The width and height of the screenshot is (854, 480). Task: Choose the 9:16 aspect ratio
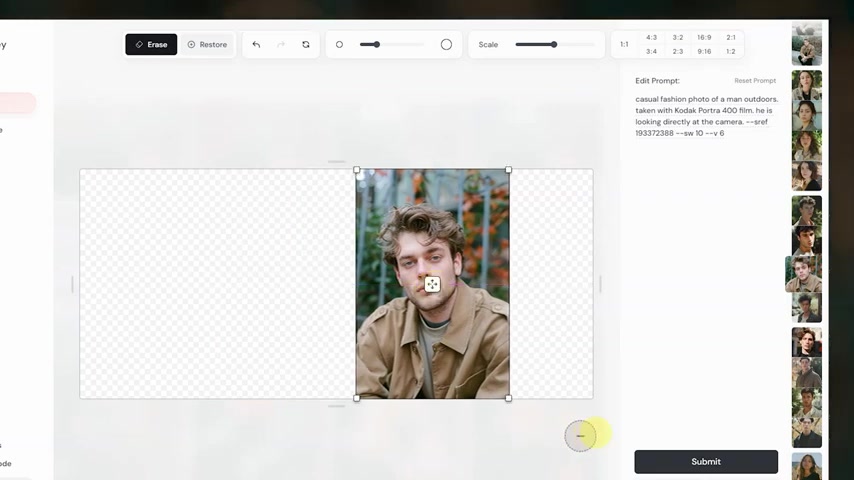click(704, 52)
